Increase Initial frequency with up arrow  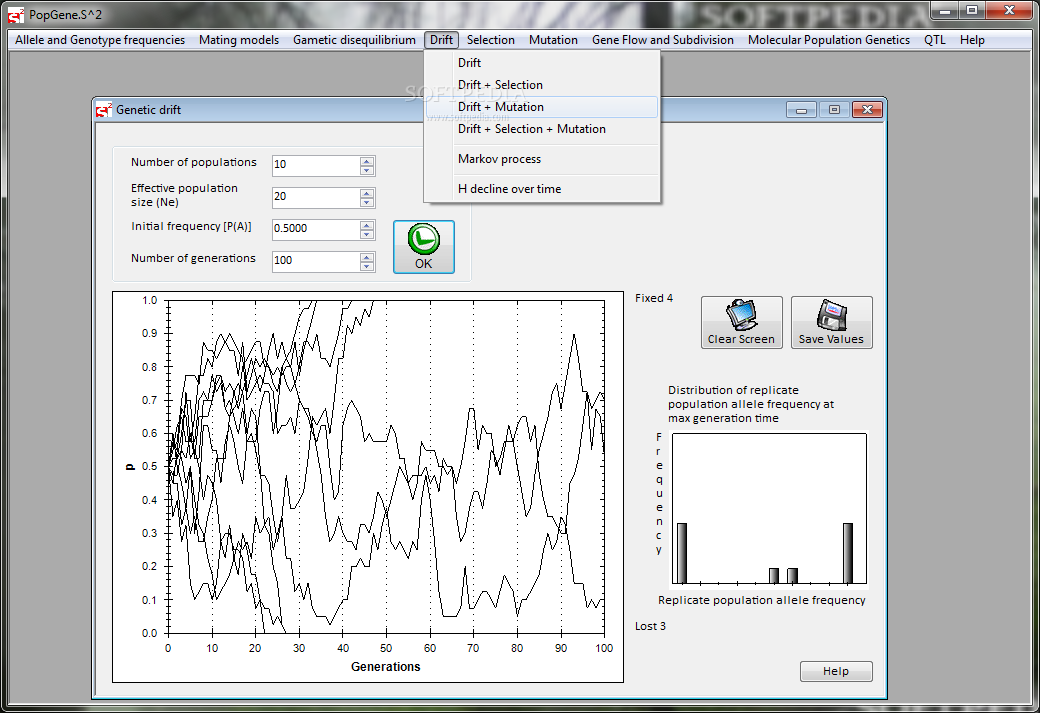(367, 224)
